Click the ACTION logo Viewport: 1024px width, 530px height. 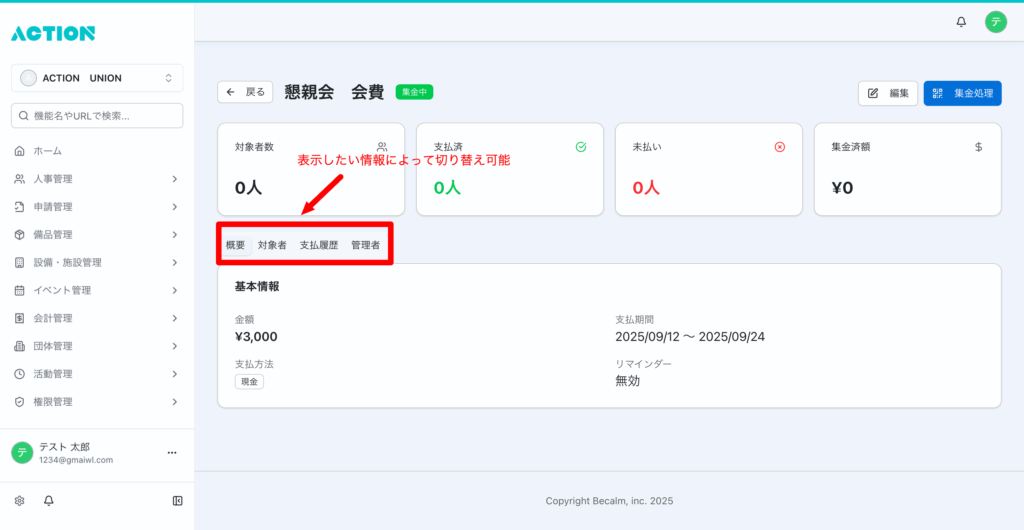[53, 33]
